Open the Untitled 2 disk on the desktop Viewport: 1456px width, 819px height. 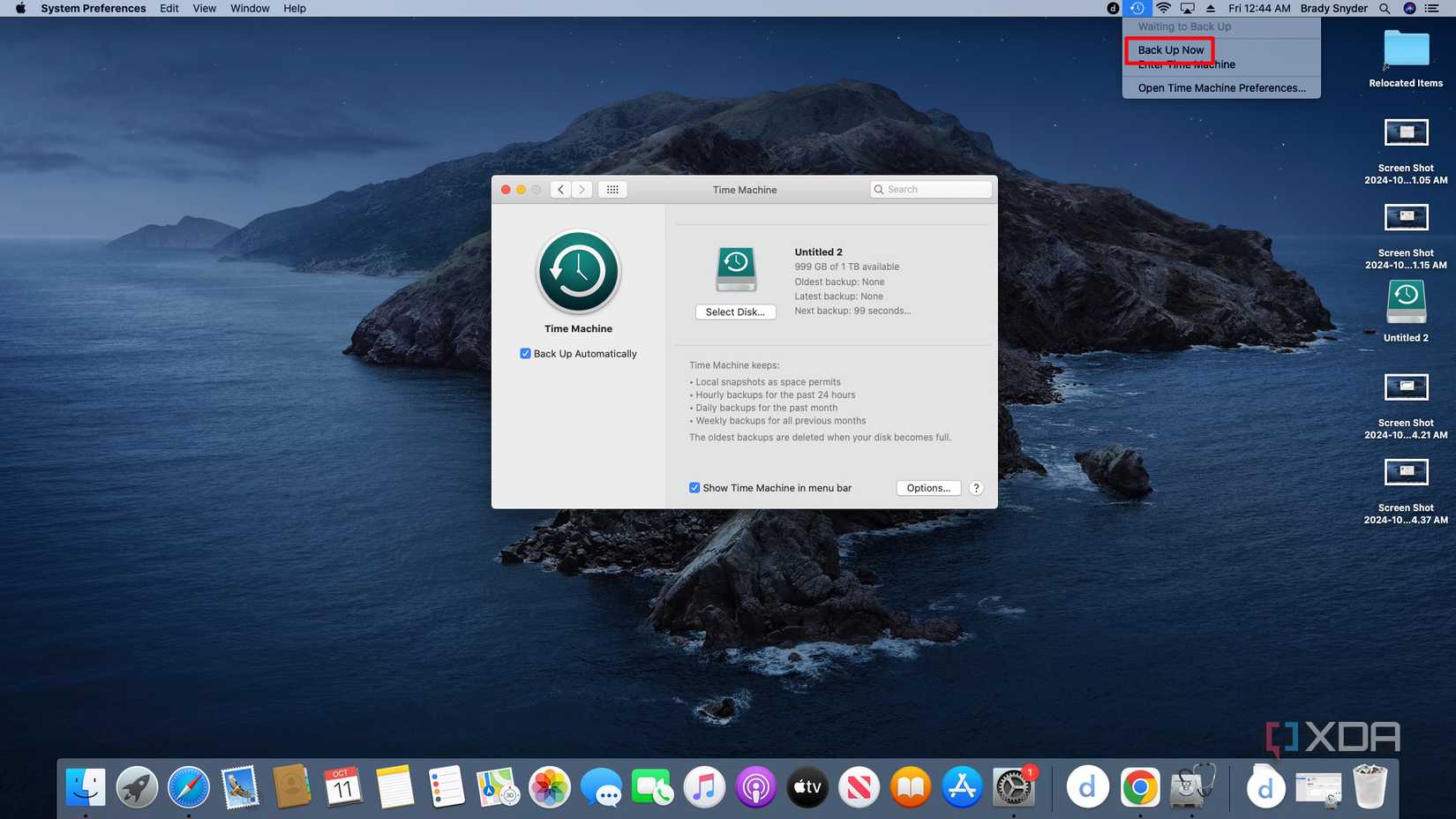click(x=1406, y=302)
